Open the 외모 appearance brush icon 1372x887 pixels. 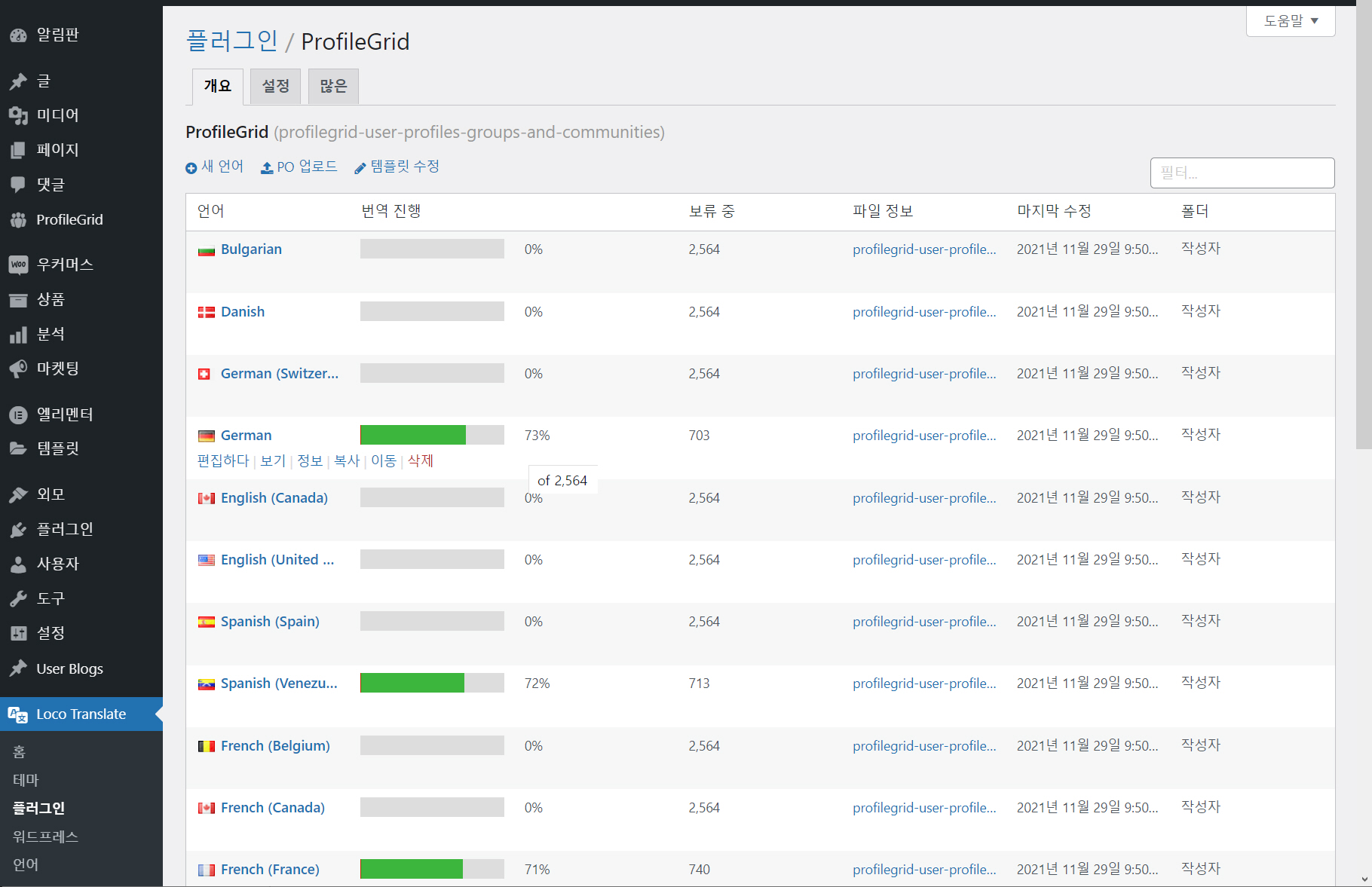point(18,494)
